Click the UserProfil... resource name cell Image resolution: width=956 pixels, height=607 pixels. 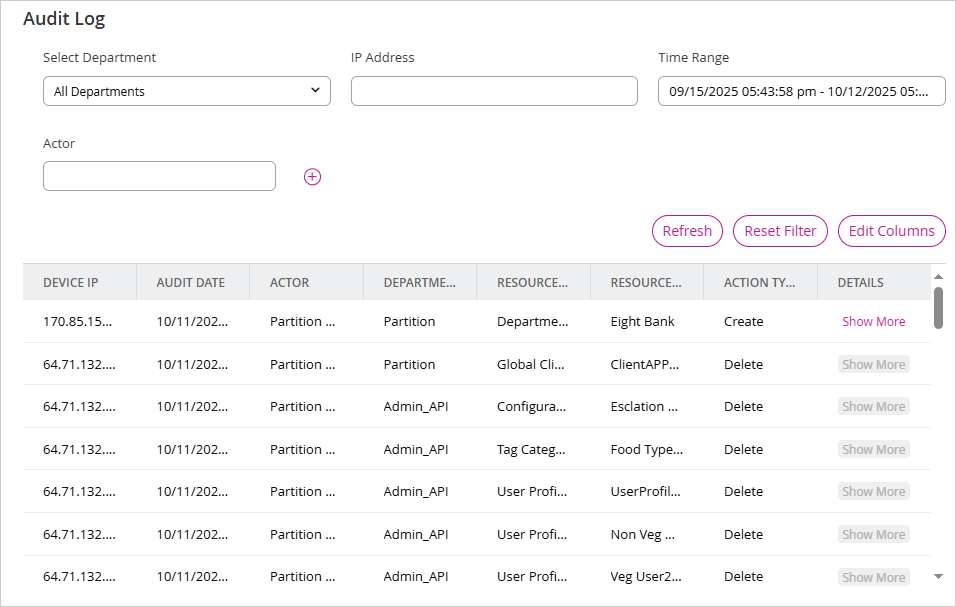[x=646, y=492]
